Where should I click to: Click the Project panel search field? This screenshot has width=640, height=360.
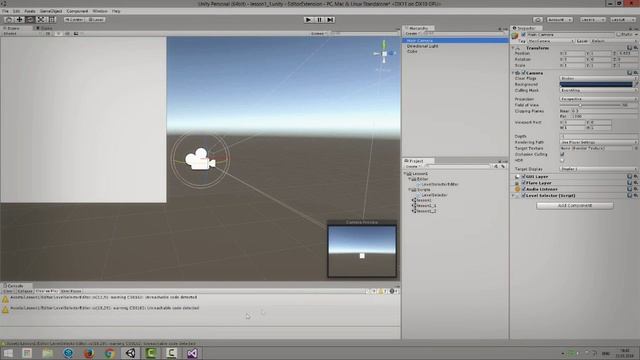458,167
